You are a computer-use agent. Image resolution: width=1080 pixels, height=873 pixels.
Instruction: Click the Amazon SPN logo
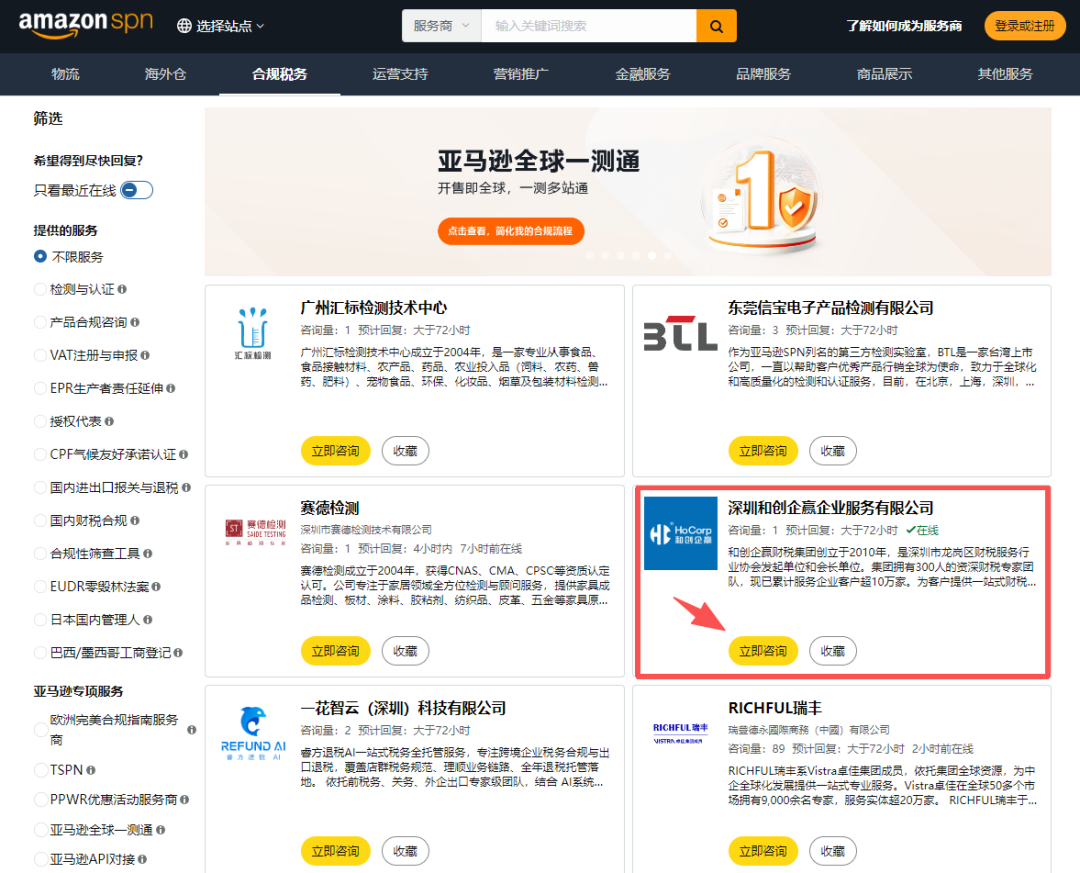[86, 25]
